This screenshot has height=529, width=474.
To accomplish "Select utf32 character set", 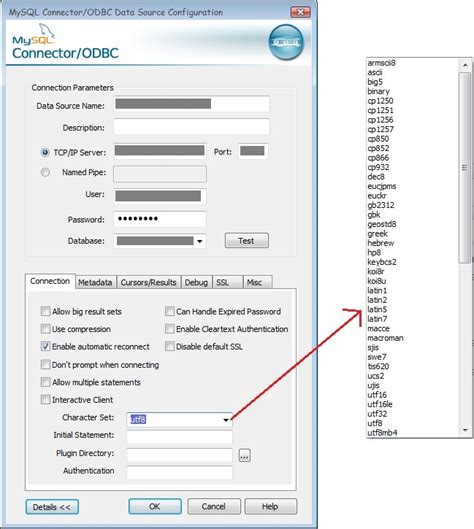I will [377, 414].
